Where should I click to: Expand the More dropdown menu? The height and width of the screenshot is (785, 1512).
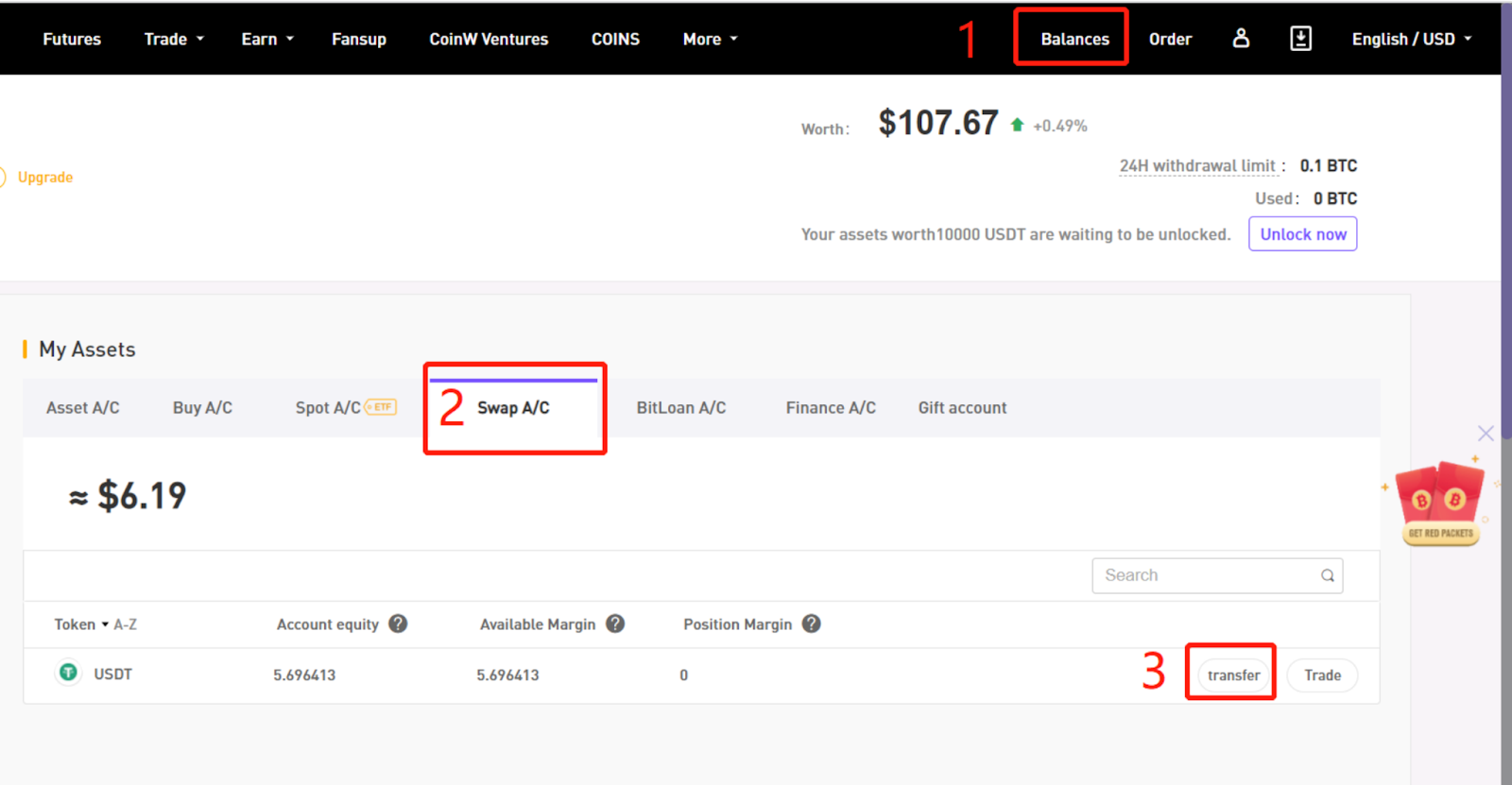(x=710, y=39)
